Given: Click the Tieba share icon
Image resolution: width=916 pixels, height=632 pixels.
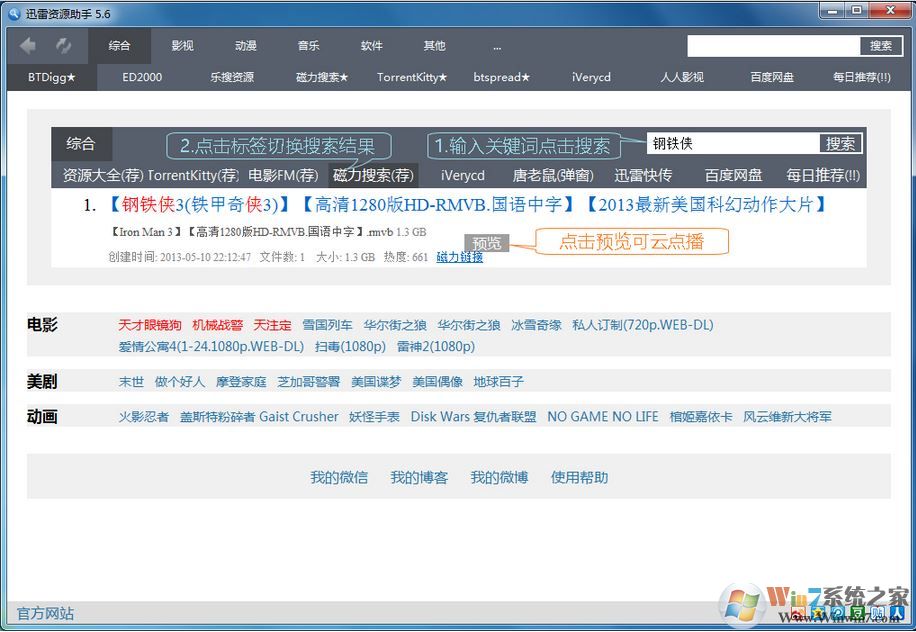Looking at the screenshot, I should click(877, 612).
